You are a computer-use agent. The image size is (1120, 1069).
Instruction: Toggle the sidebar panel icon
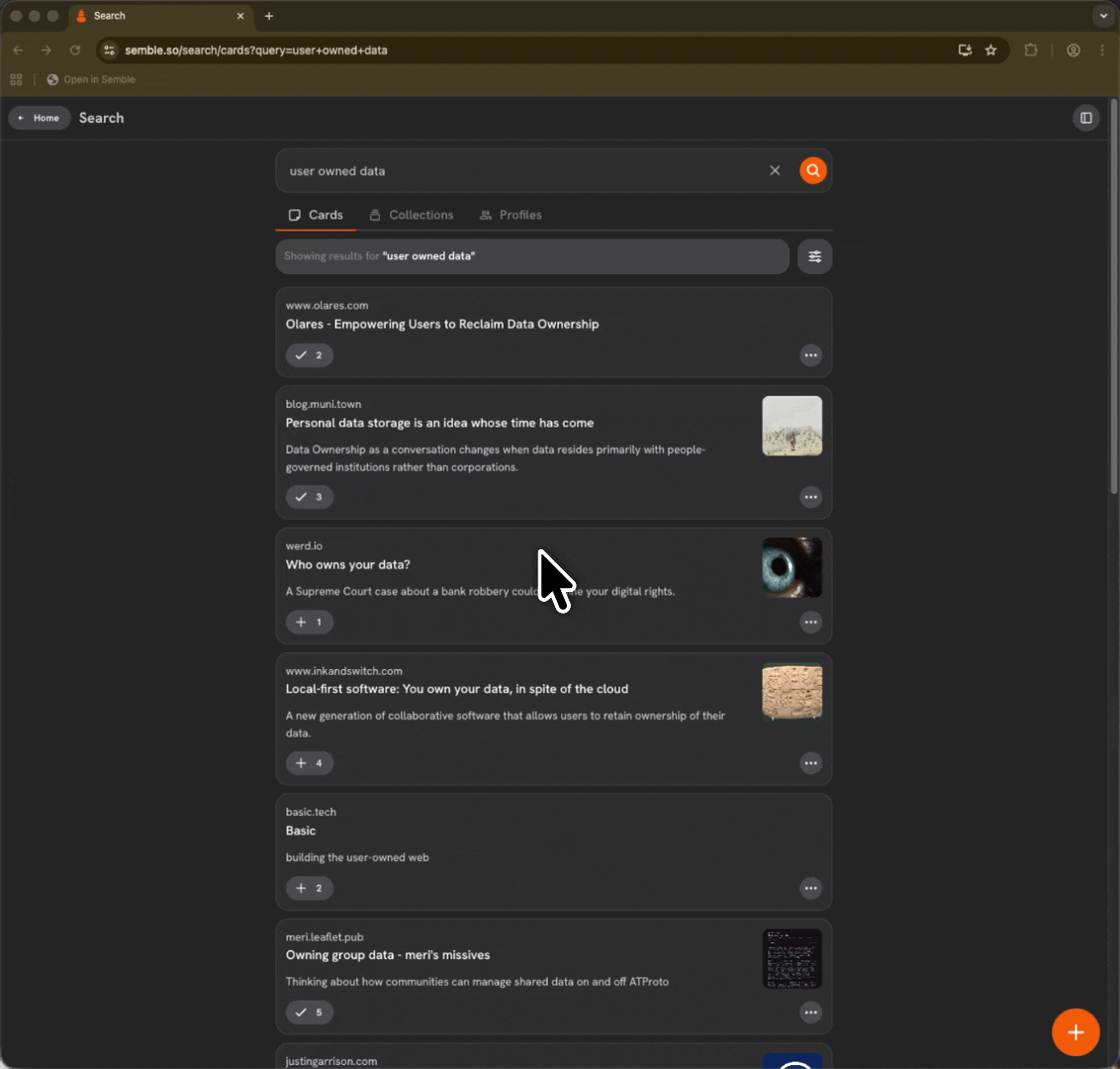point(1085,118)
